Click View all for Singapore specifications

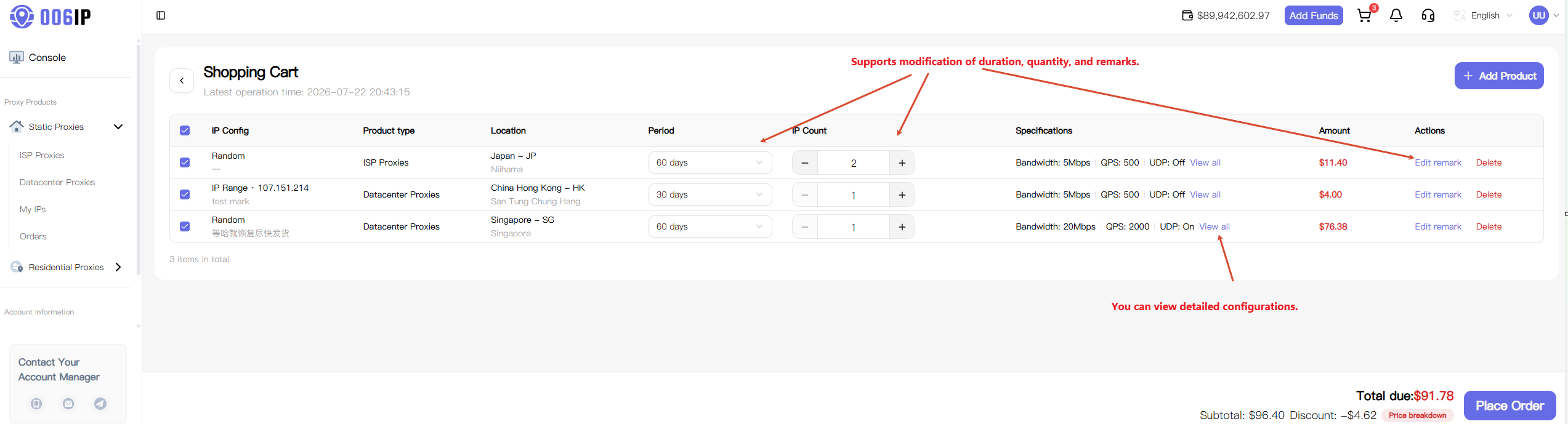click(x=1214, y=226)
